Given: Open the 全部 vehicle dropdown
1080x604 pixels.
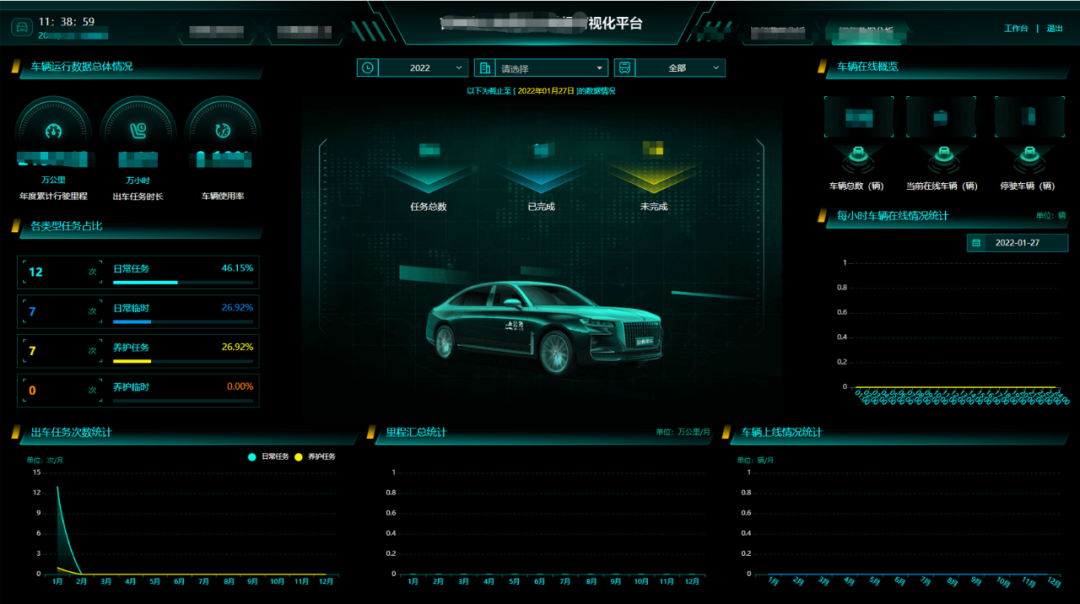Looking at the screenshot, I should tap(680, 67).
